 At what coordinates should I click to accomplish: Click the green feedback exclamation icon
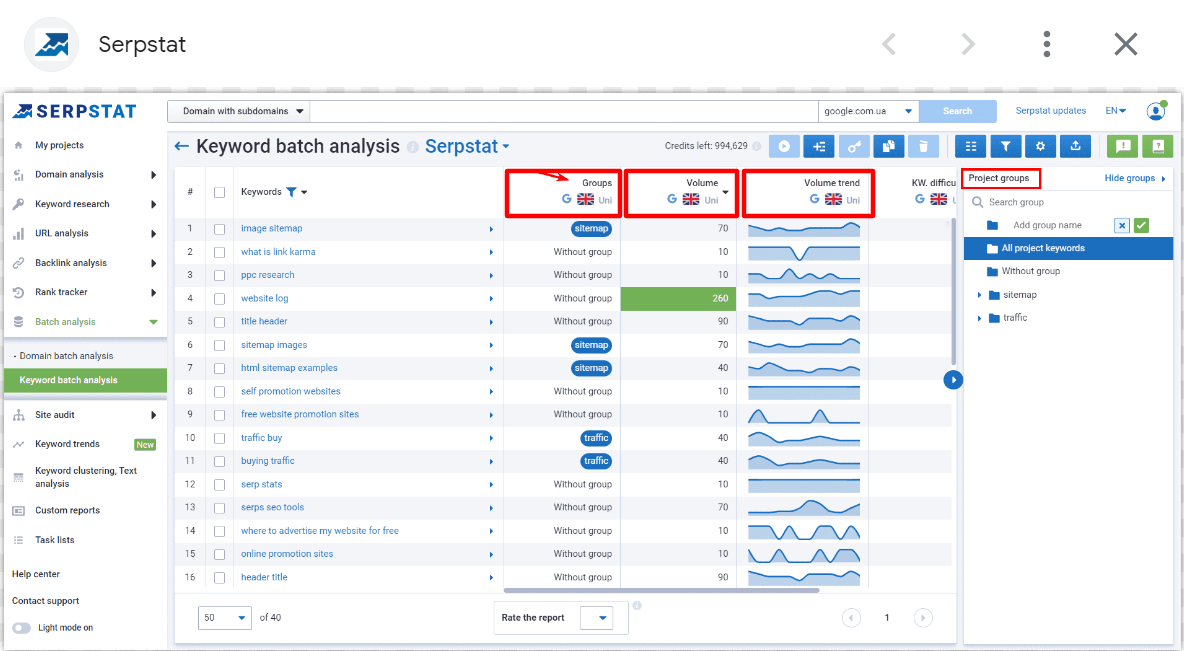pyautogui.click(x=1123, y=147)
